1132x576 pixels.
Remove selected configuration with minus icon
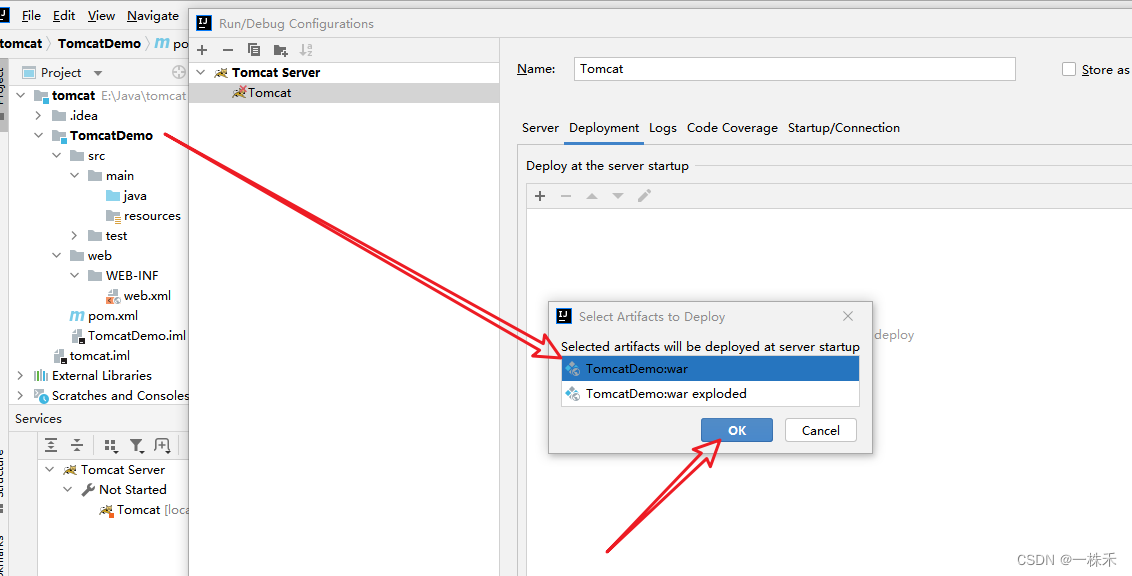(x=227, y=50)
